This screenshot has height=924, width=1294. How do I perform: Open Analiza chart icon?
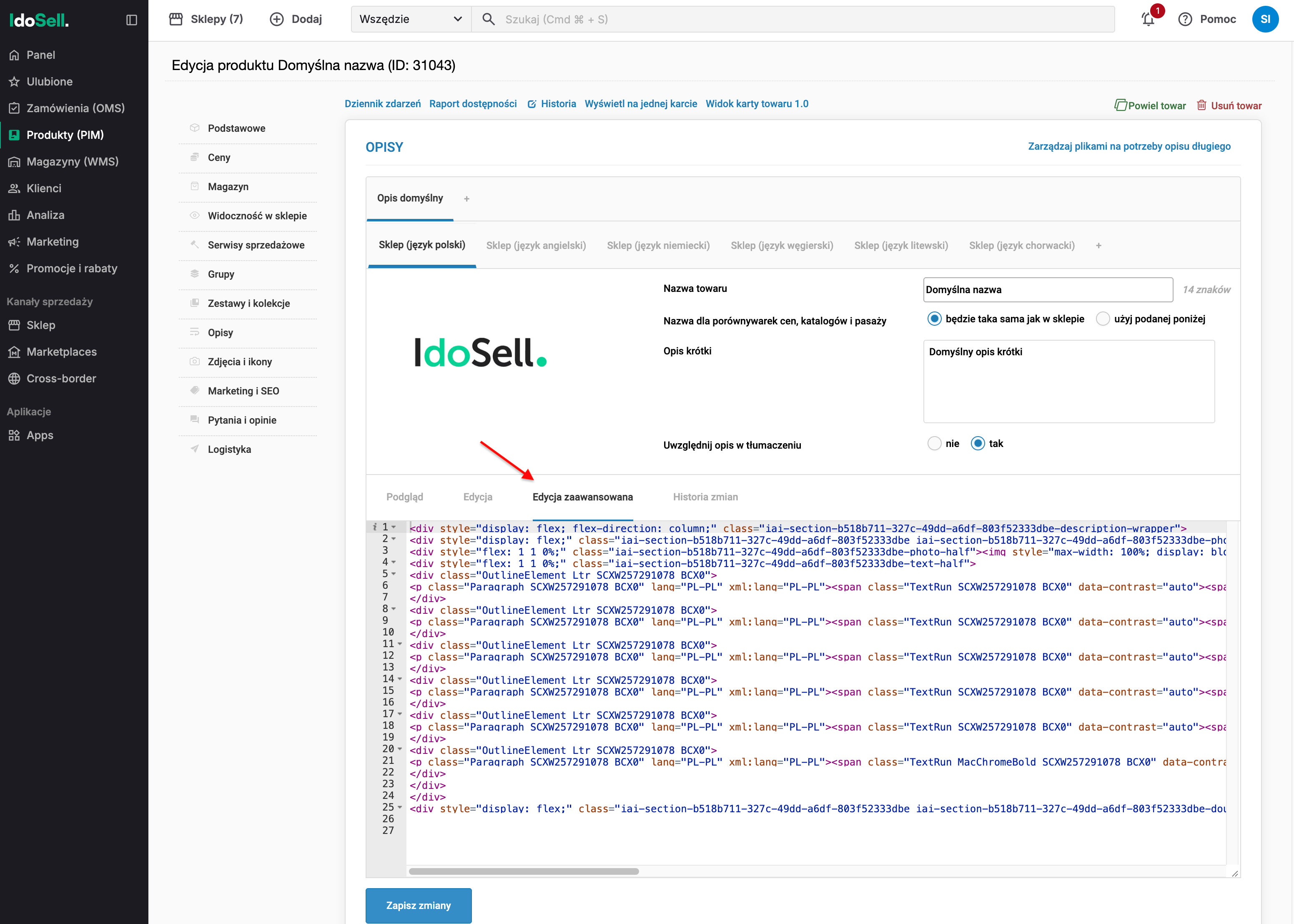pos(14,215)
